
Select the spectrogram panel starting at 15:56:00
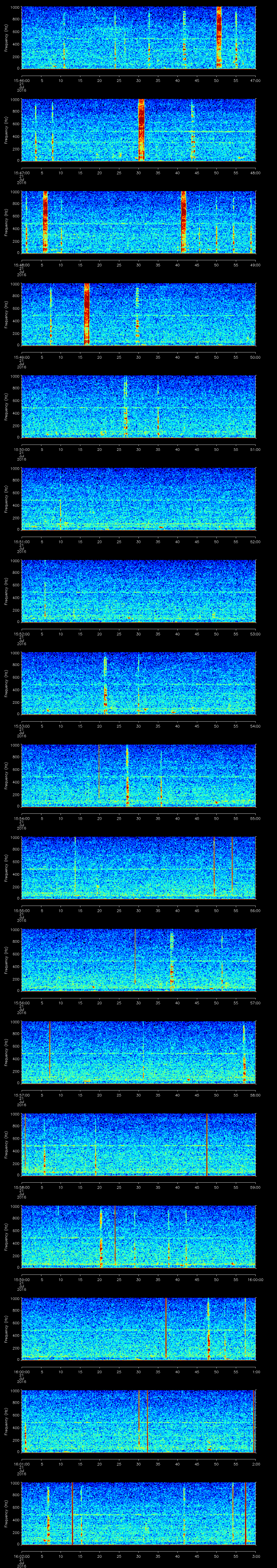click(139, 960)
